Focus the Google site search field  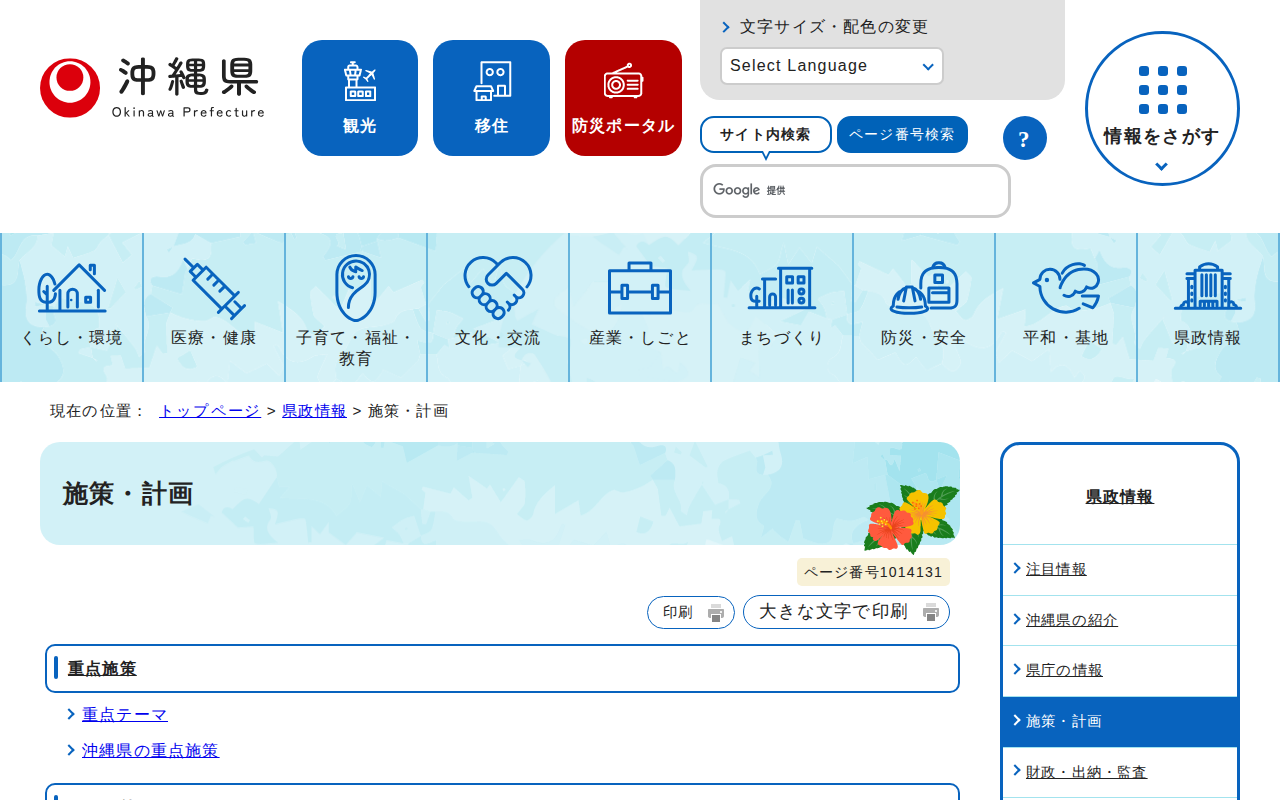click(x=855, y=191)
